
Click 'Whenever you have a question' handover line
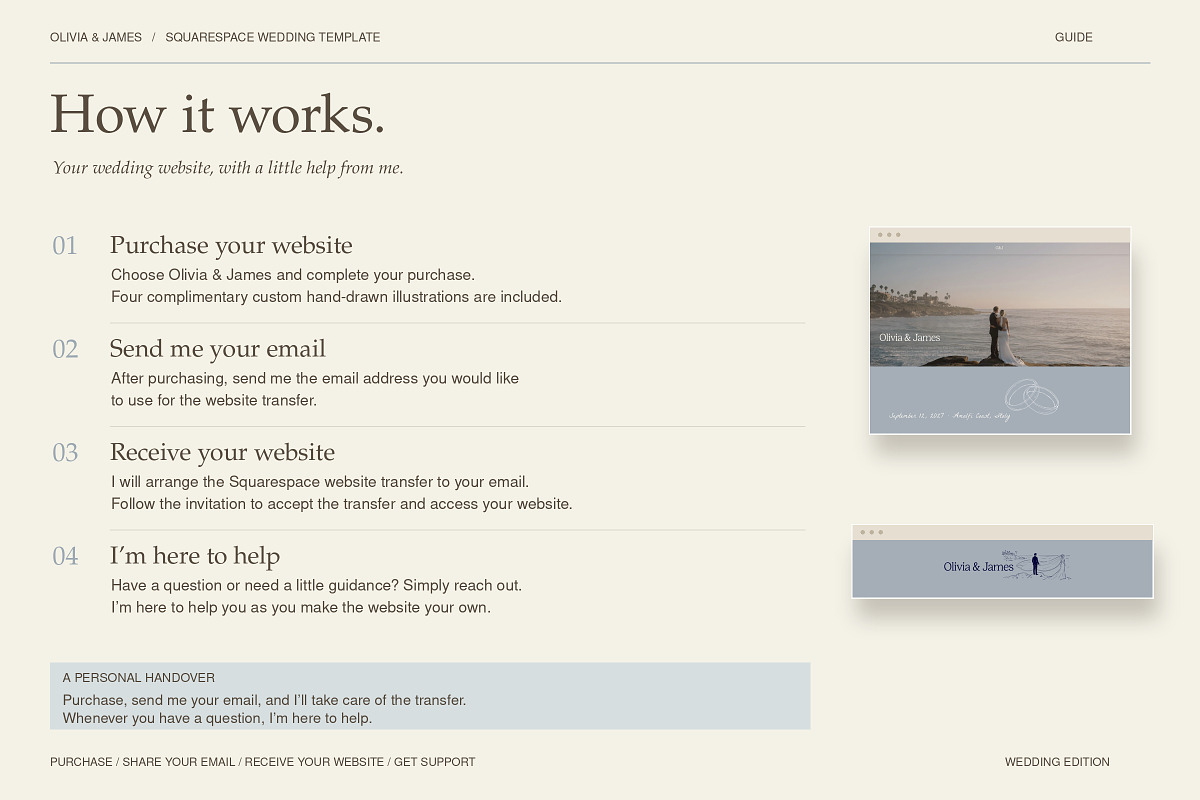[217, 718]
